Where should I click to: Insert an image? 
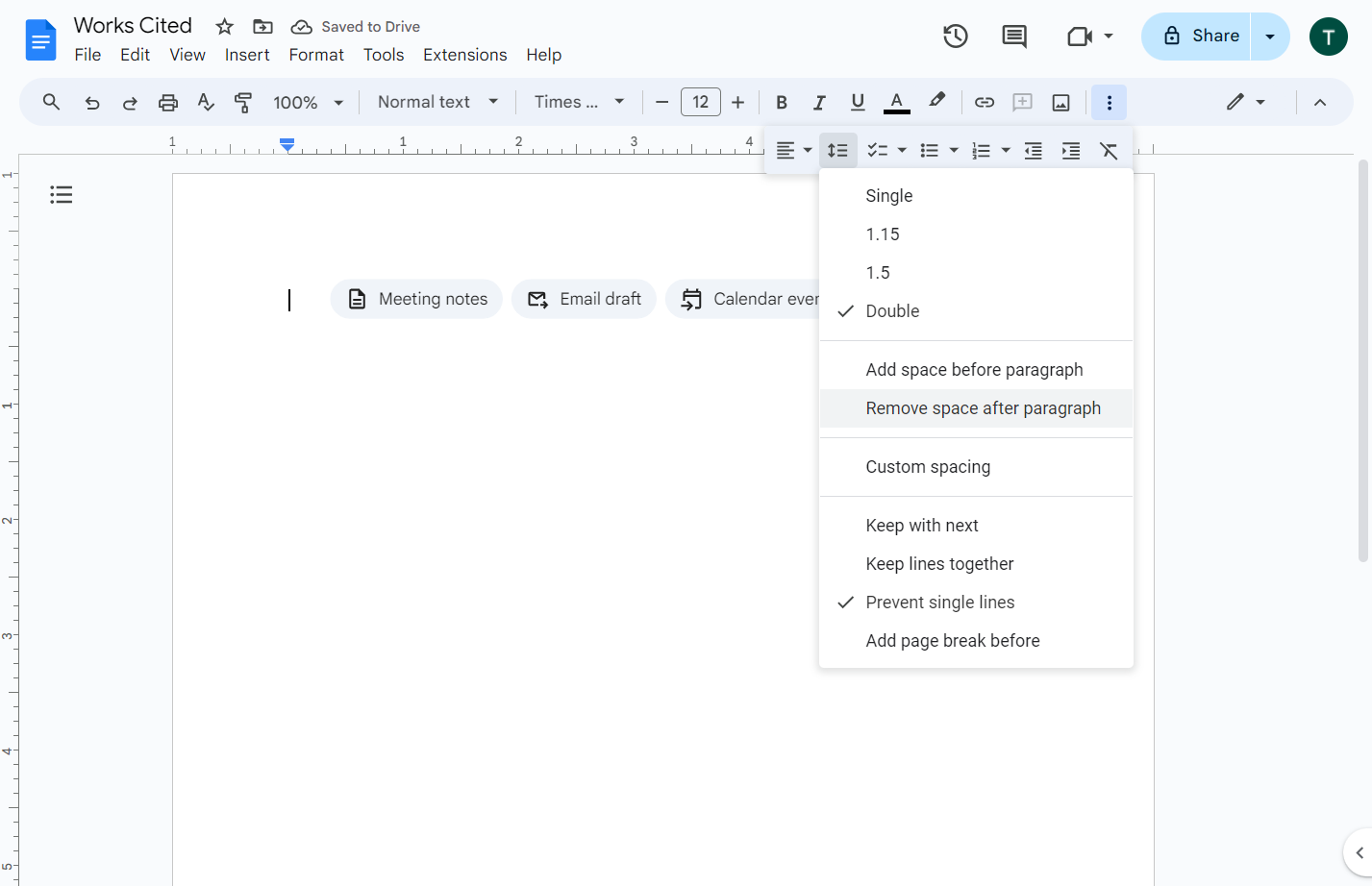(1060, 102)
